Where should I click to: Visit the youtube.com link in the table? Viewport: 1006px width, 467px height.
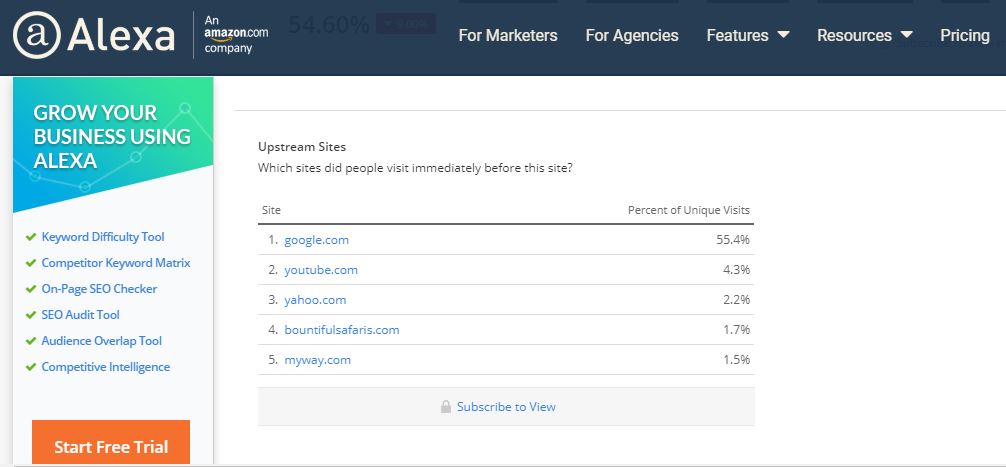click(320, 270)
